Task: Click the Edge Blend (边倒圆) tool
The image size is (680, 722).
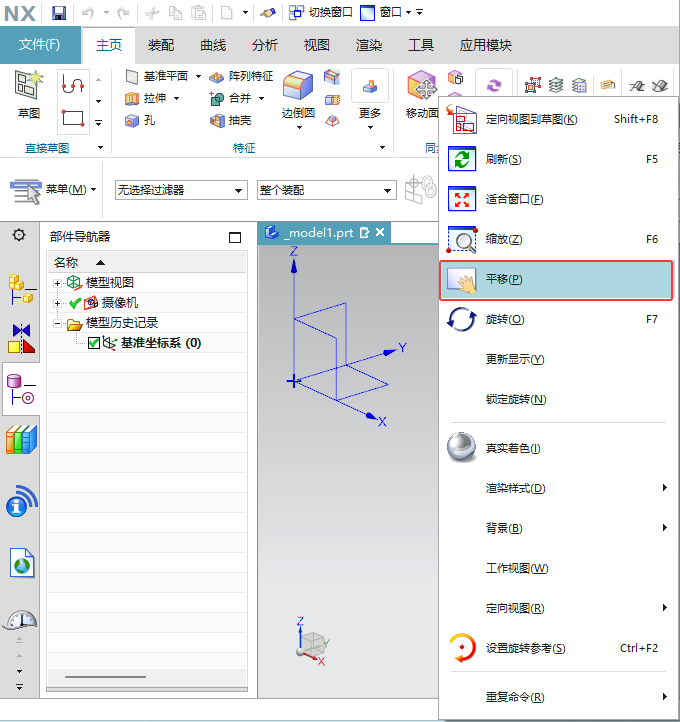Action: (x=298, y=95)
